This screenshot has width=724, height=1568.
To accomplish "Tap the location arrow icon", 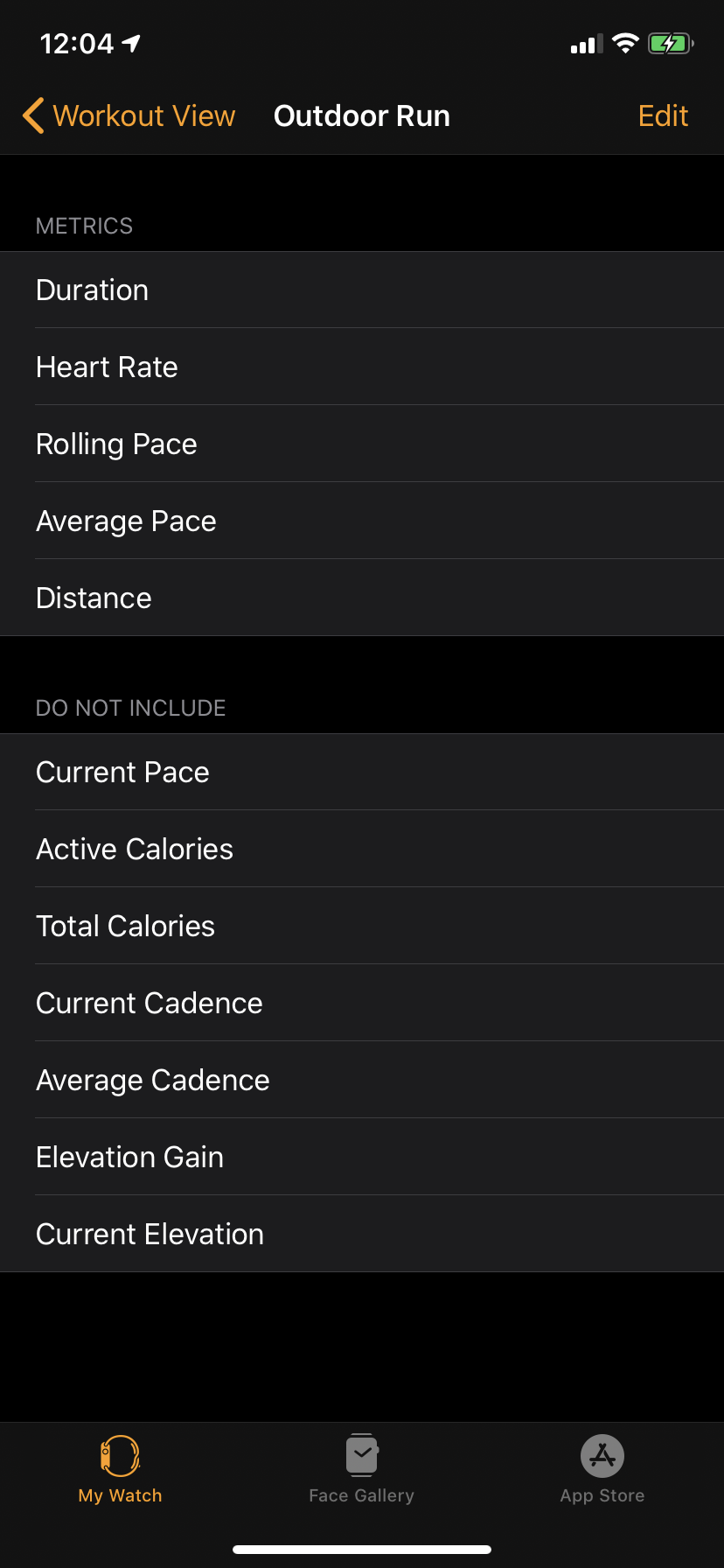I will coord(132,43).
